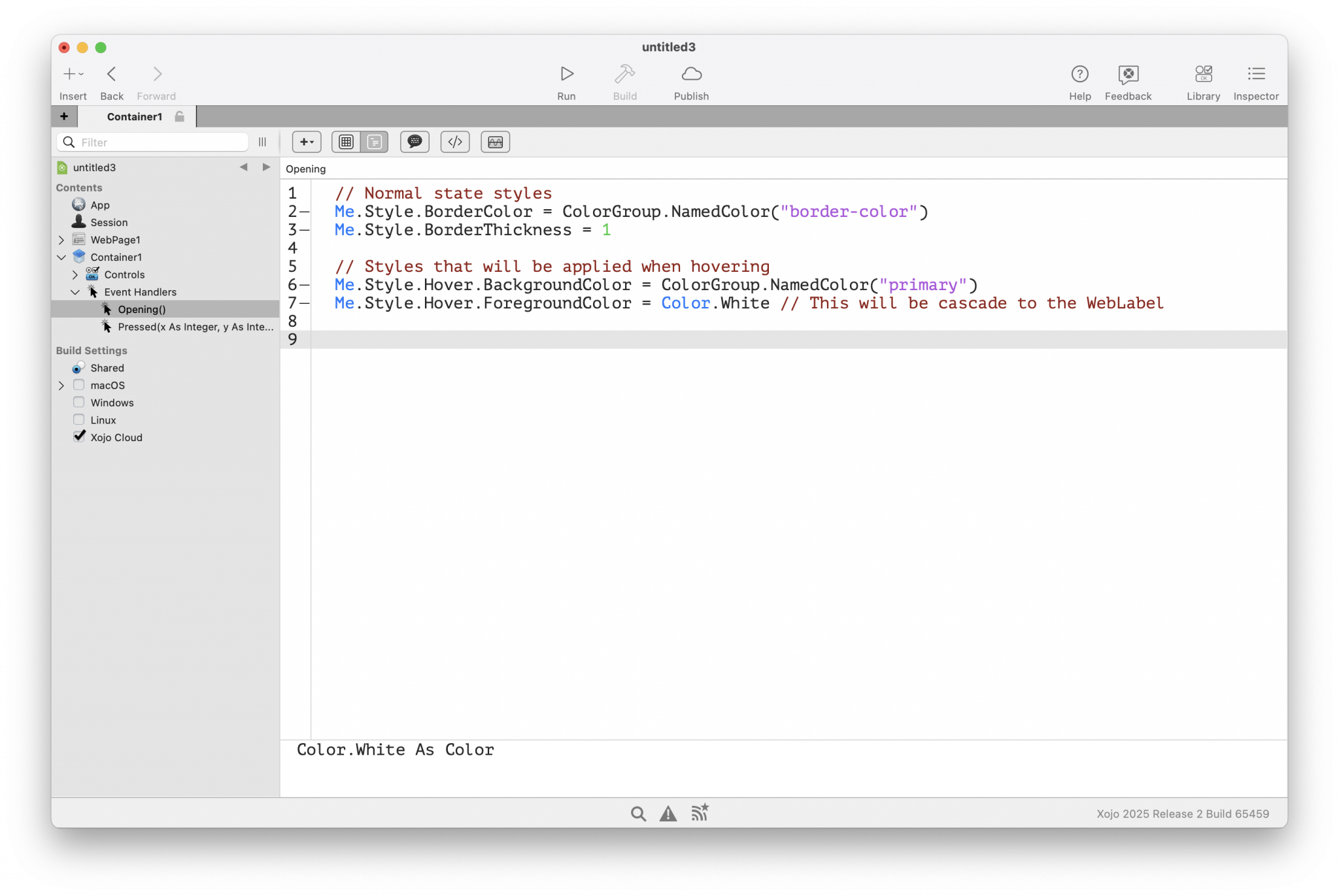Click the Build hammer icon
This screenshot has width=1339, height=896.
click(x=624, y=74)
